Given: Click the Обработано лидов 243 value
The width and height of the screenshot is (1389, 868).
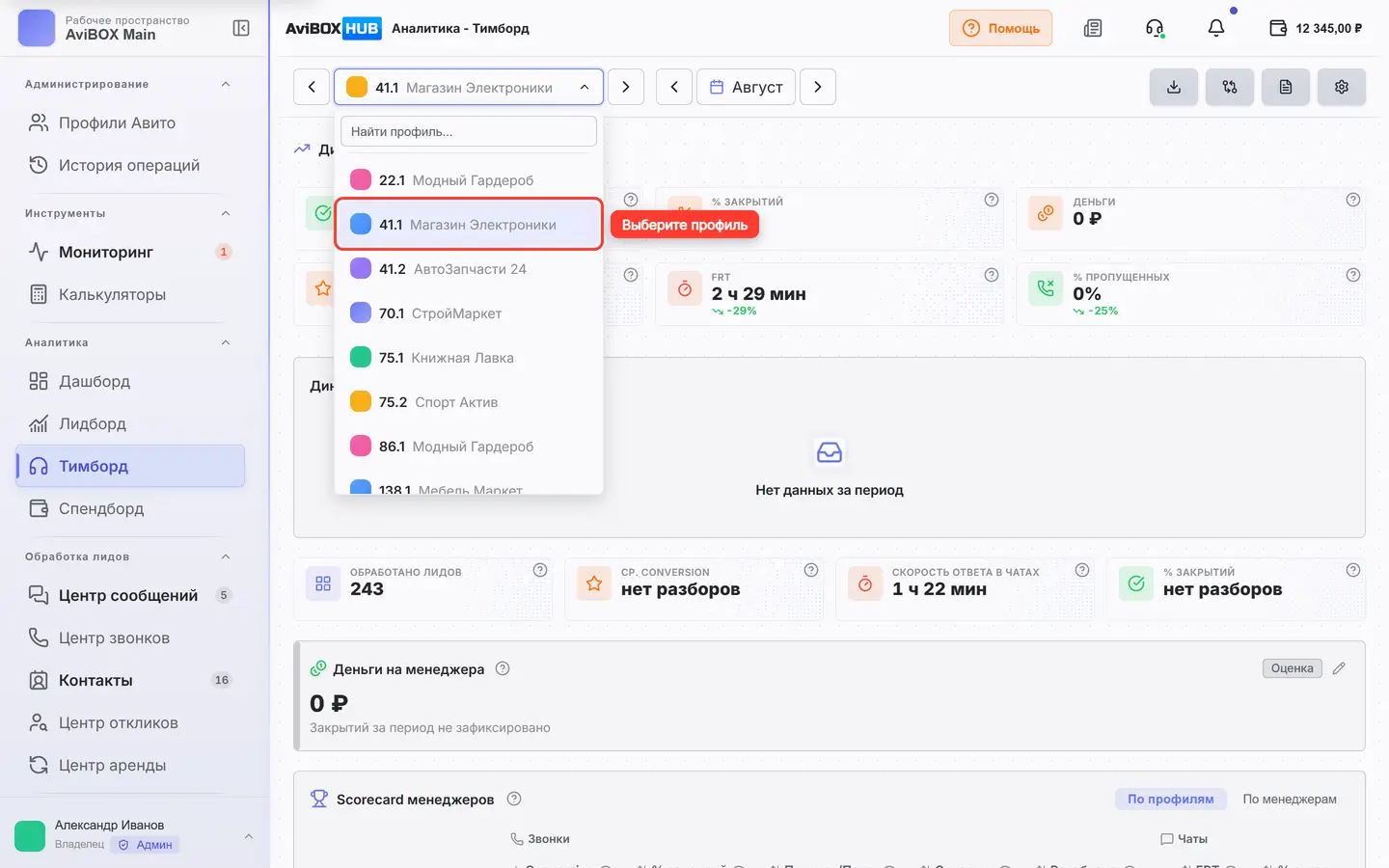Looking at the screenshot, I should click(367, 589).
